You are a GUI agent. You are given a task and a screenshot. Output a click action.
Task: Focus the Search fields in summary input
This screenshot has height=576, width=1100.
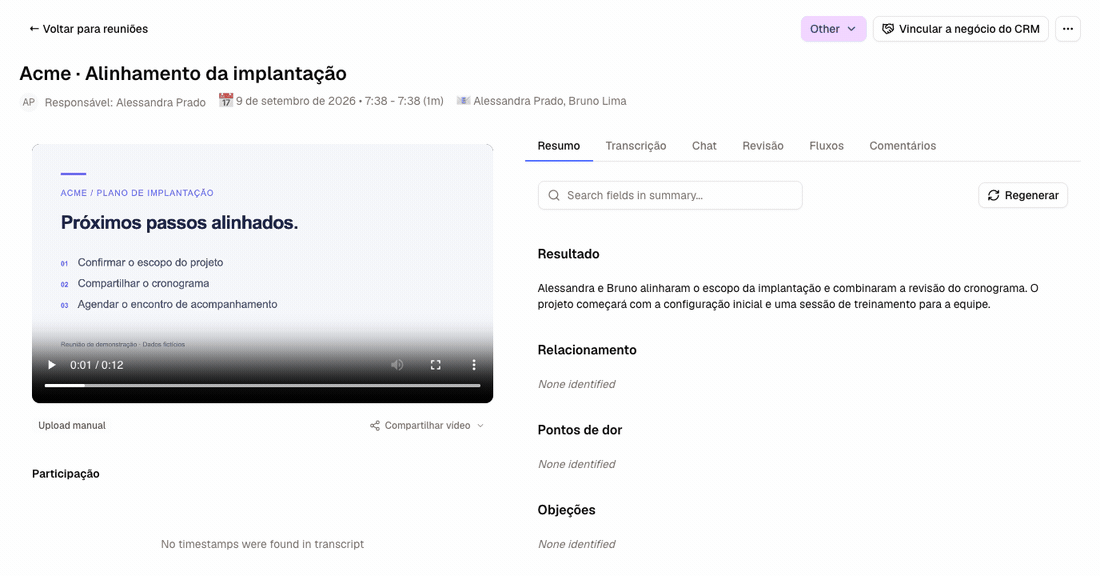point(670,195)
